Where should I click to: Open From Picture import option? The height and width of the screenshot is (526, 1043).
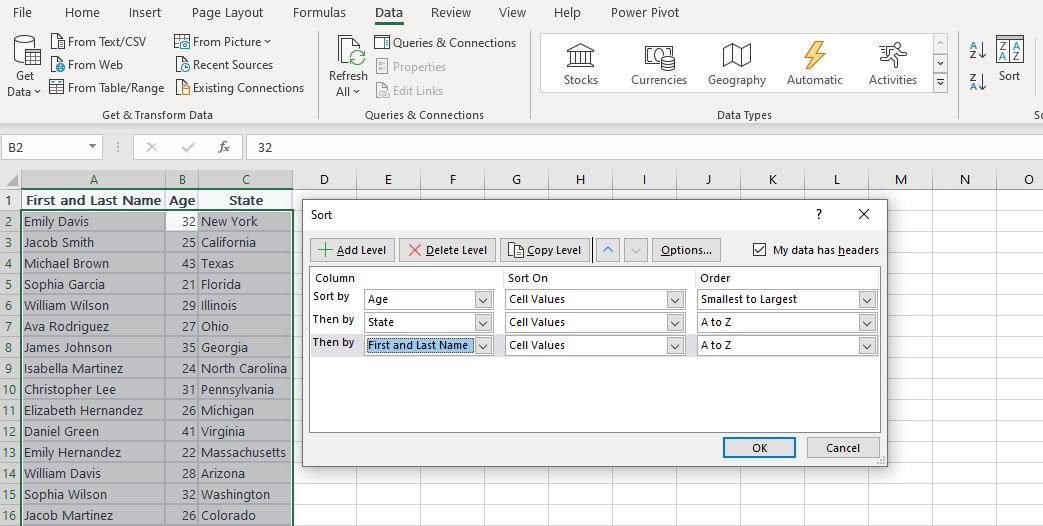tap(222, 42)
